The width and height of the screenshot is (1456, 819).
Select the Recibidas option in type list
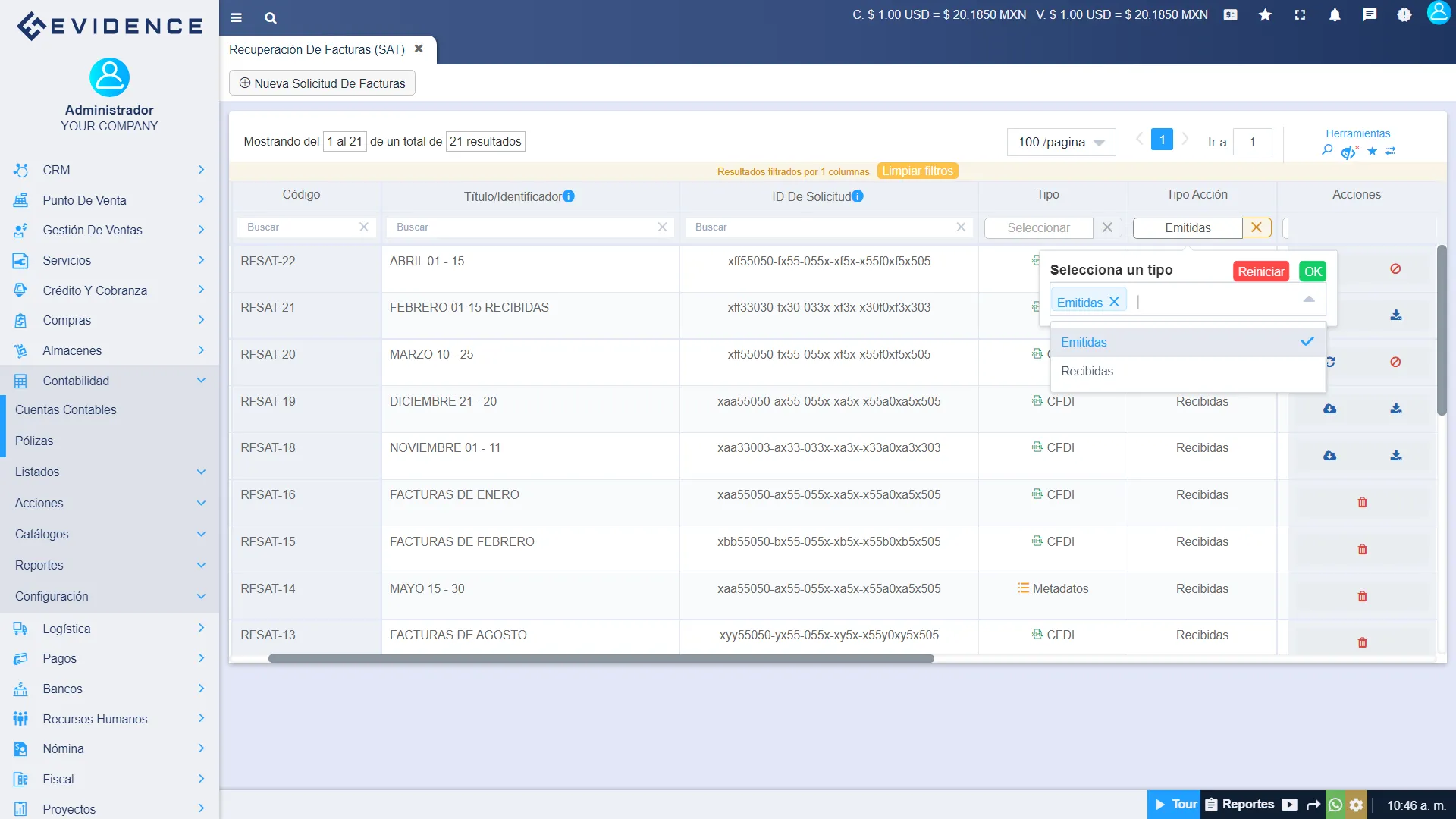[x=1087, y=371]
